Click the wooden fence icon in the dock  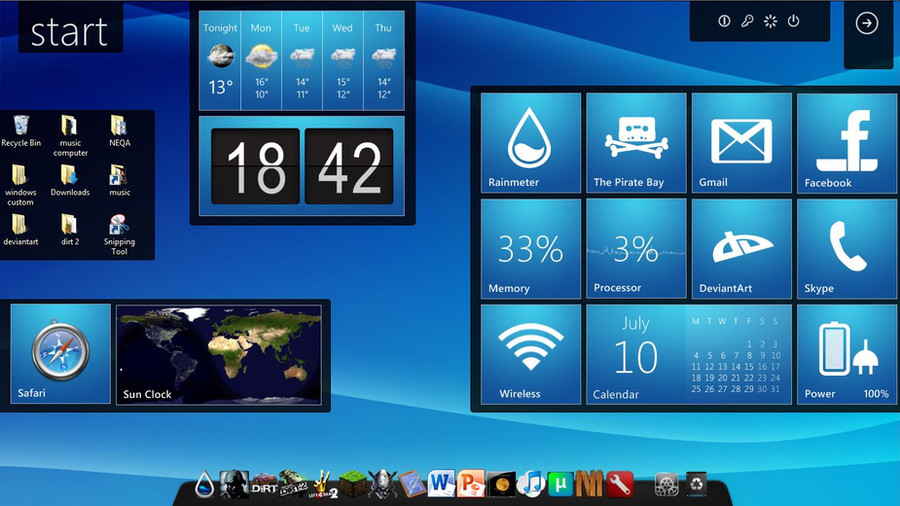click(589, 485)
